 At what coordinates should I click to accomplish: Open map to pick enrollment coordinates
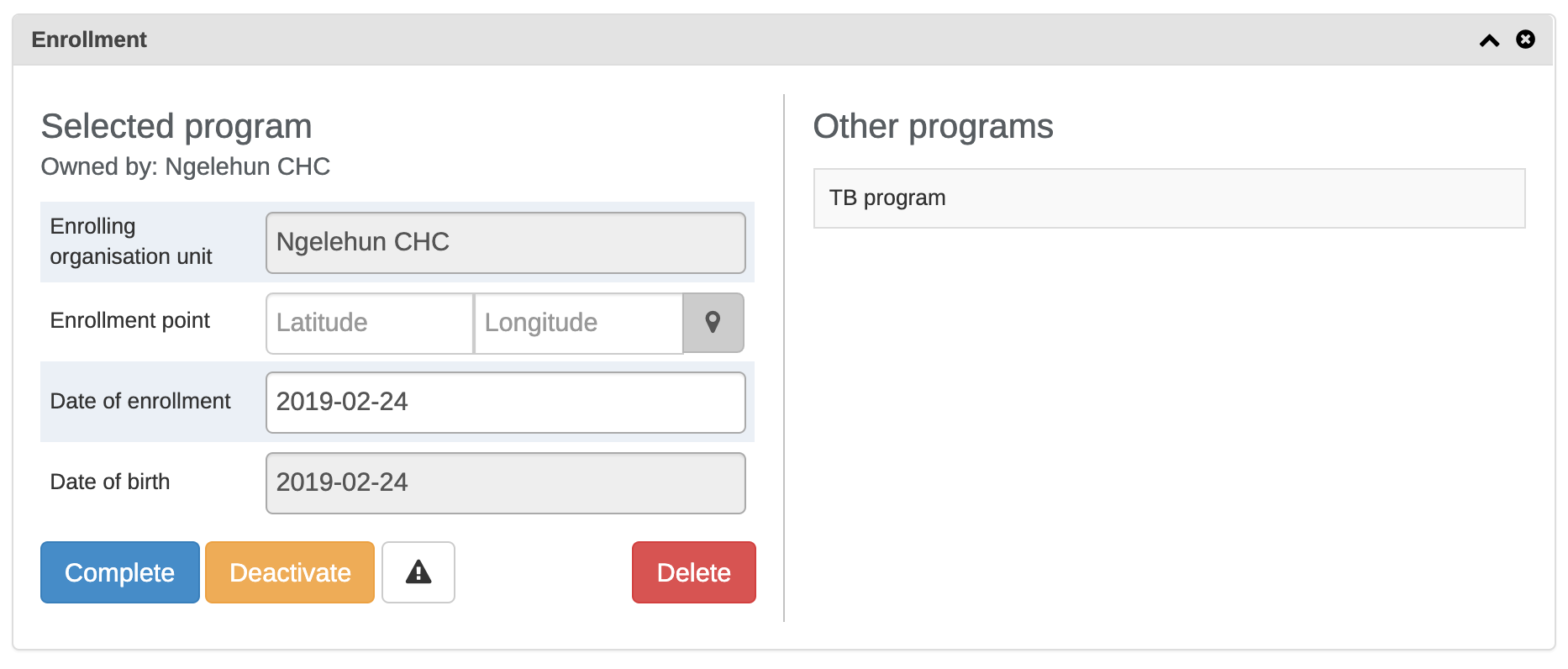pos(713,323)
